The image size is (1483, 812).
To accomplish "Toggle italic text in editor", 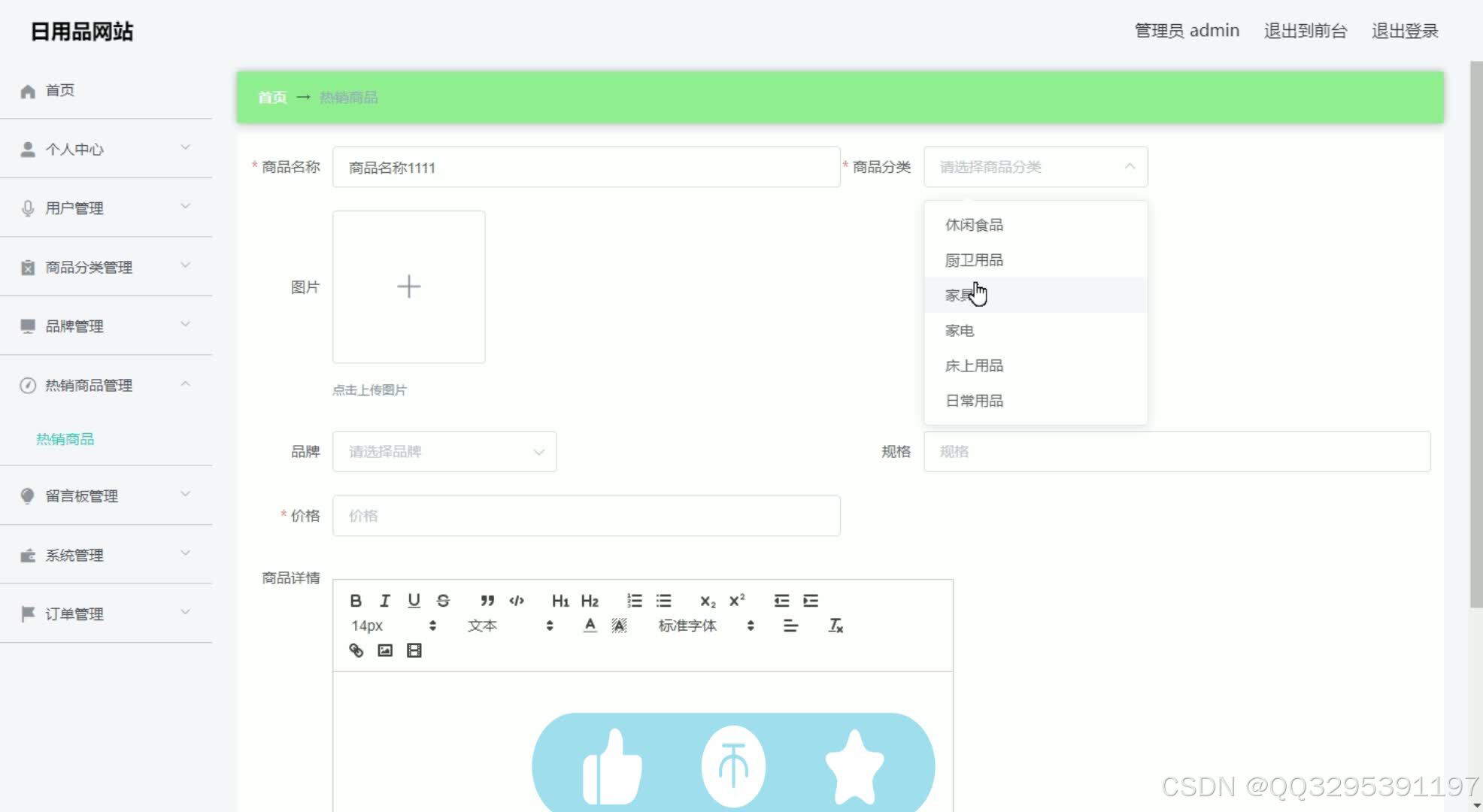I will [385, 601].
